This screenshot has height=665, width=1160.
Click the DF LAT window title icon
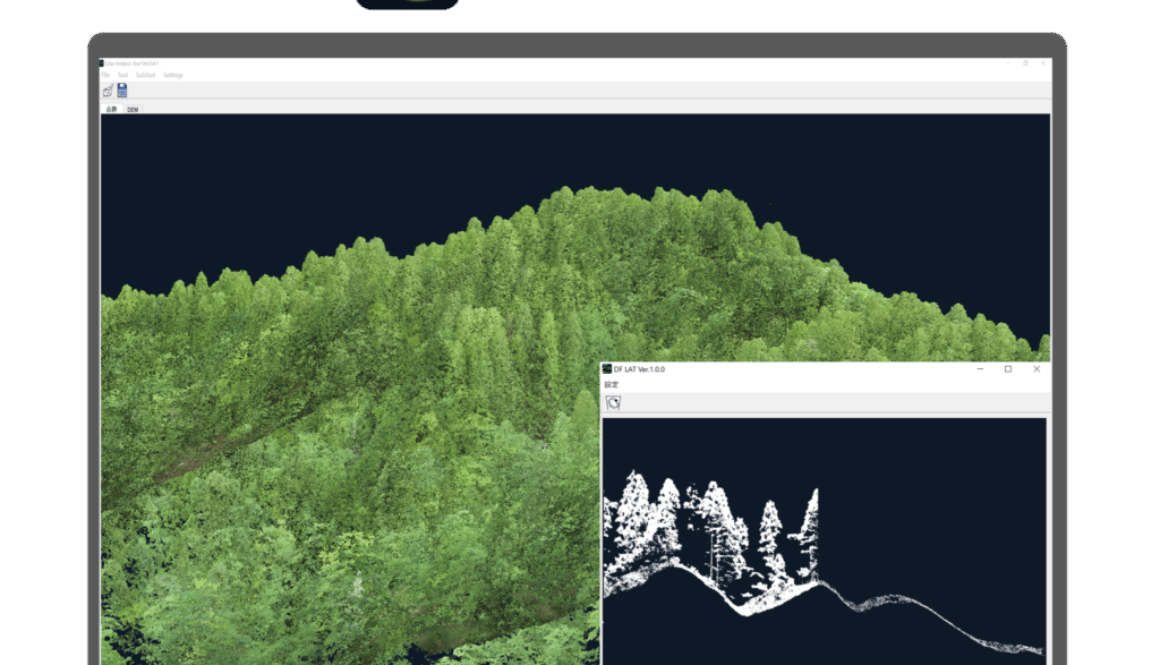point(607,369)
